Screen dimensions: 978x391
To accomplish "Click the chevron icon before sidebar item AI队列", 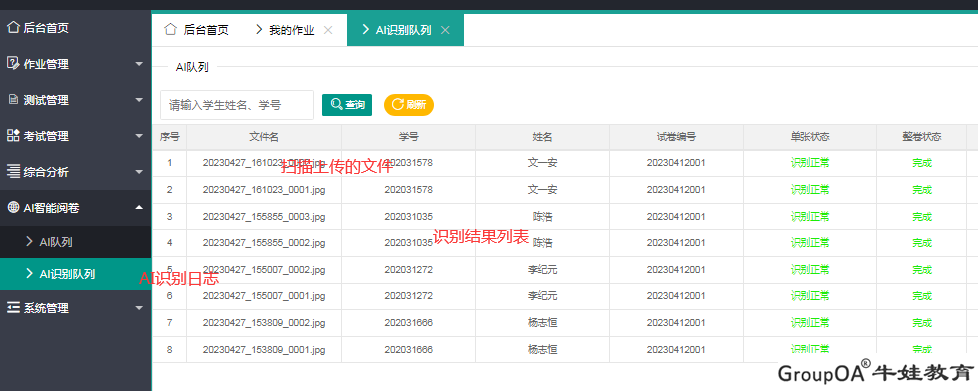I will [x=29, y=242].
